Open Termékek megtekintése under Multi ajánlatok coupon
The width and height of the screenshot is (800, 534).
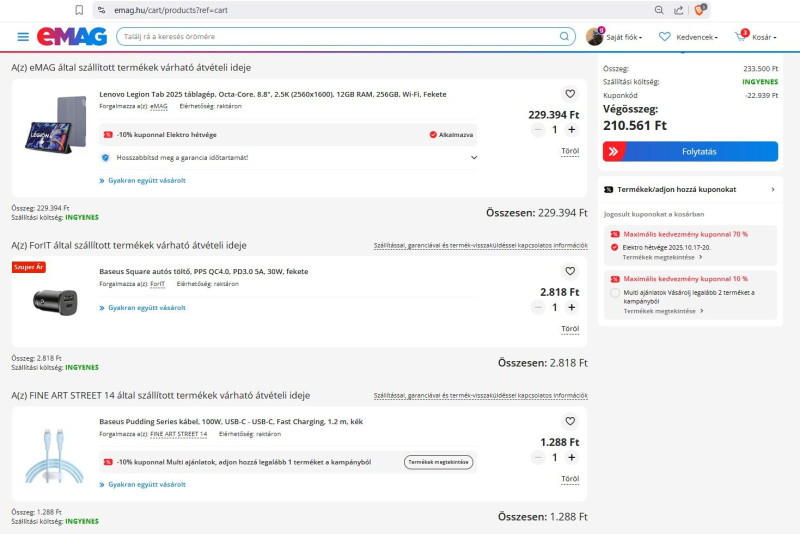pos(663,311)
